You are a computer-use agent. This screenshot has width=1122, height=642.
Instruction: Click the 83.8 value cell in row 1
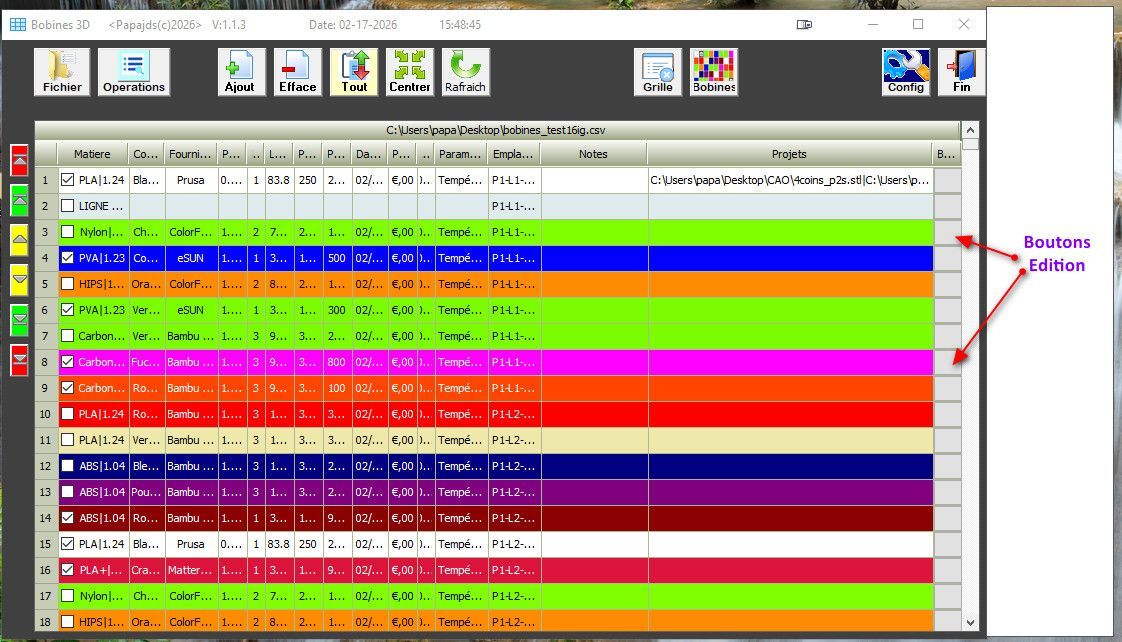pyautogui.click(x=279, y=180)
